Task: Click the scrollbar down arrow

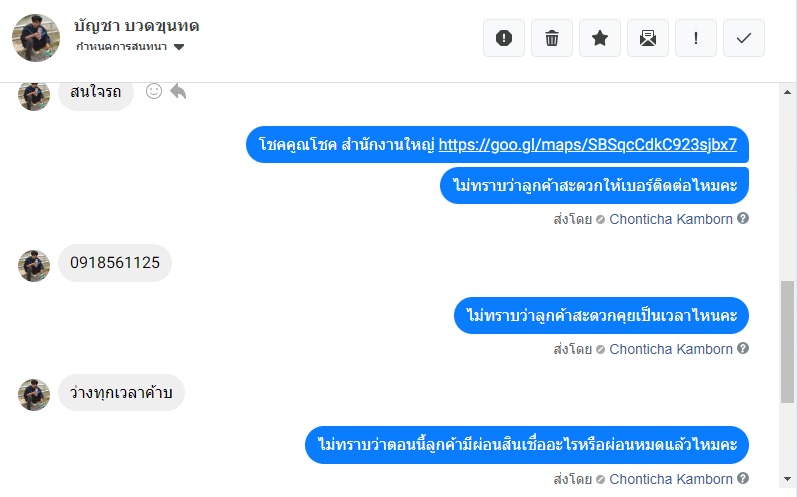Action: 788,488
